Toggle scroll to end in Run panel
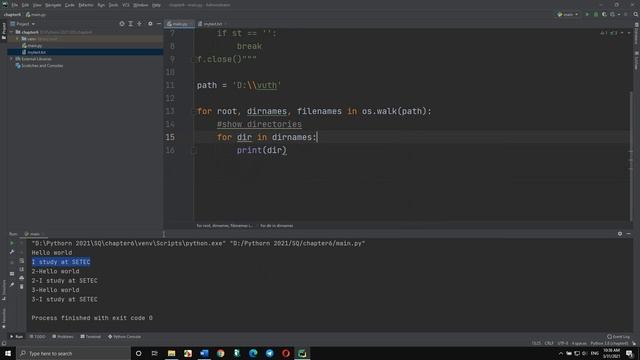Viewport: 640px width, 360px height. click(22, 269)
